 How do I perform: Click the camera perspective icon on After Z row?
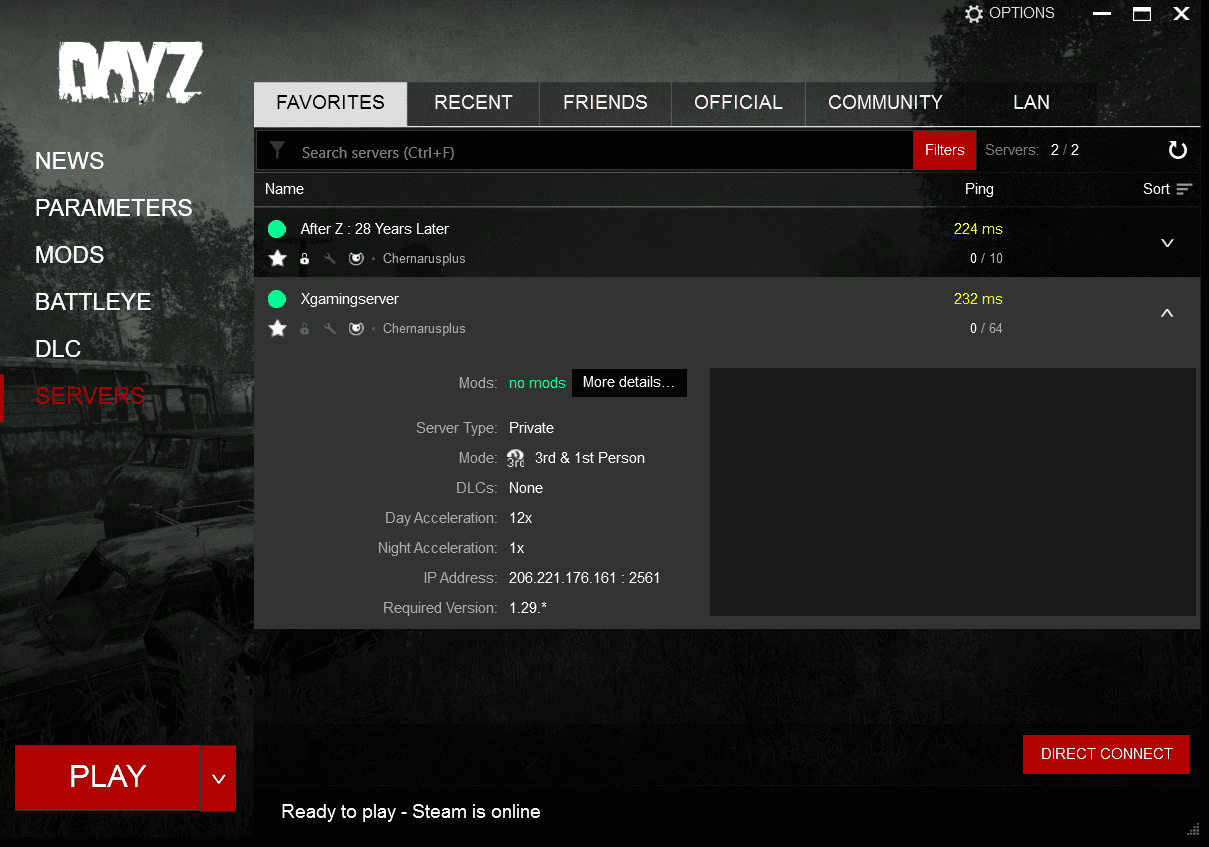pyautogui.click(x=356, y=258)
